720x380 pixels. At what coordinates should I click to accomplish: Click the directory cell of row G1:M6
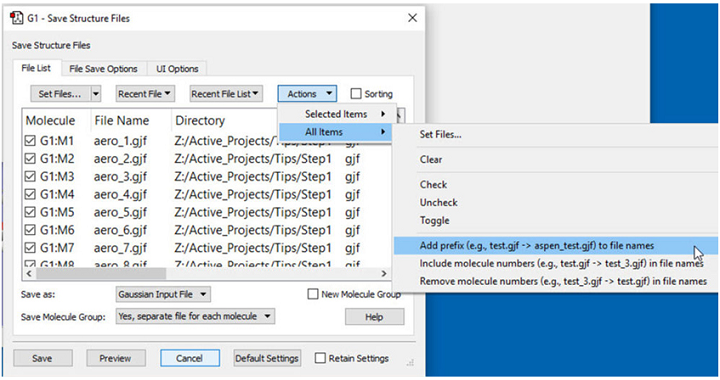coord(253,230)
